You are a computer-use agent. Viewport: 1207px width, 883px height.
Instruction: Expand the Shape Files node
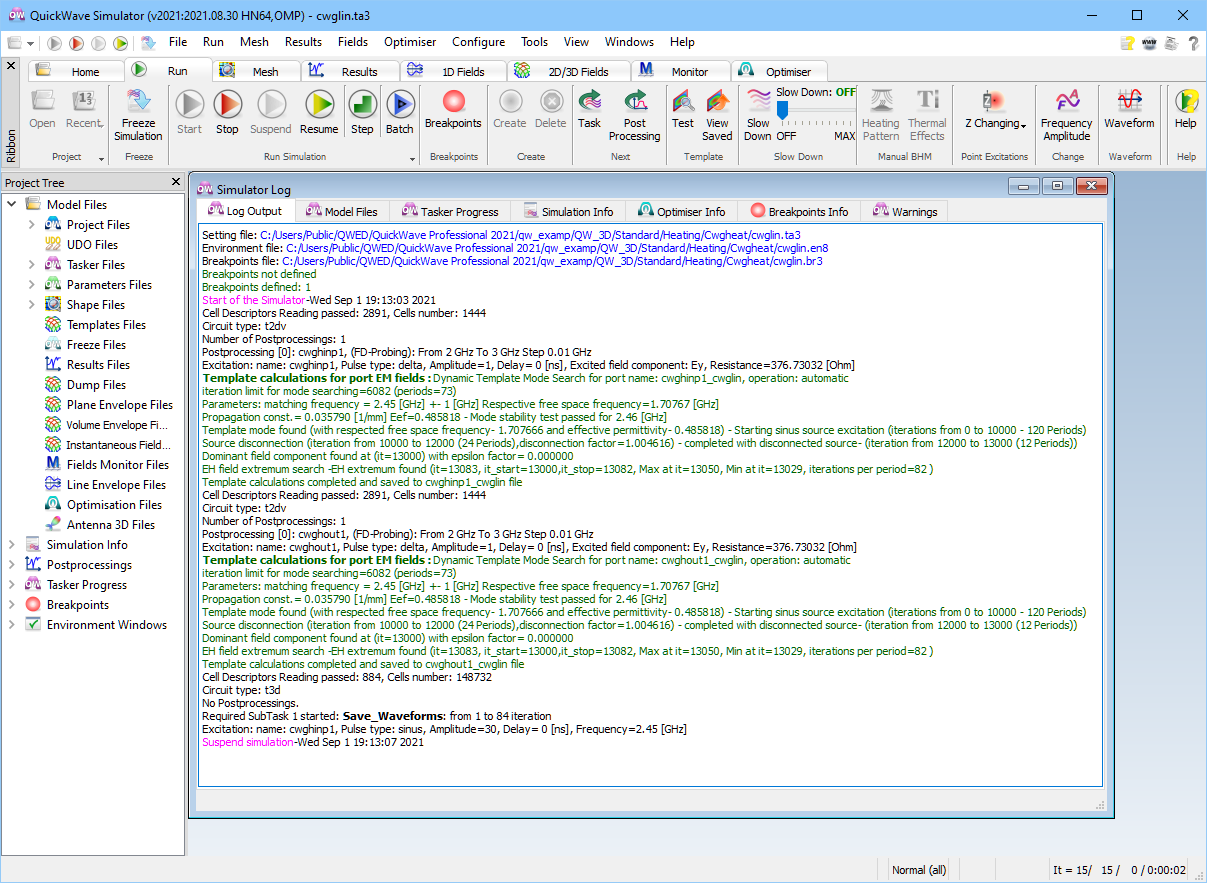(32, 305)
